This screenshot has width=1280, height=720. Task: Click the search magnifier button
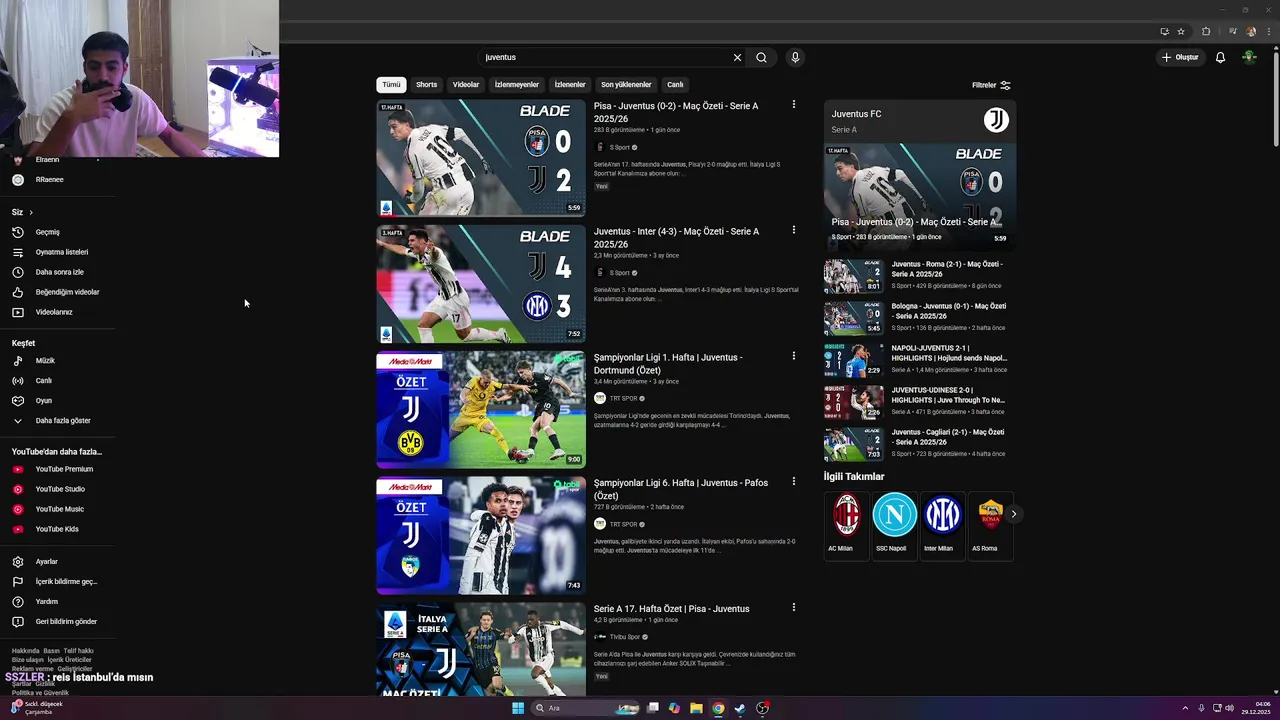[761, 57]
